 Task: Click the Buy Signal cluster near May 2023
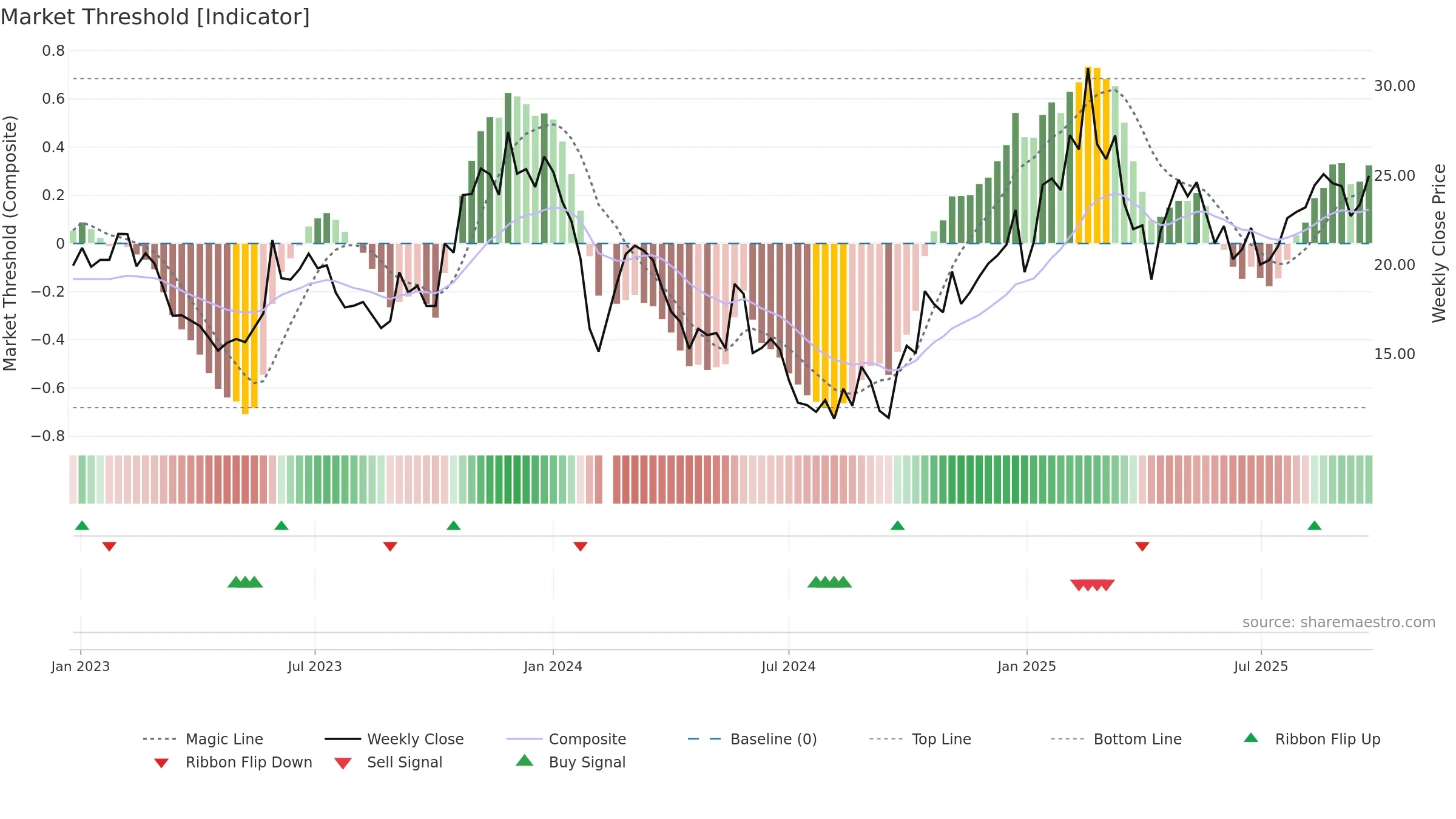coord(245,582)
